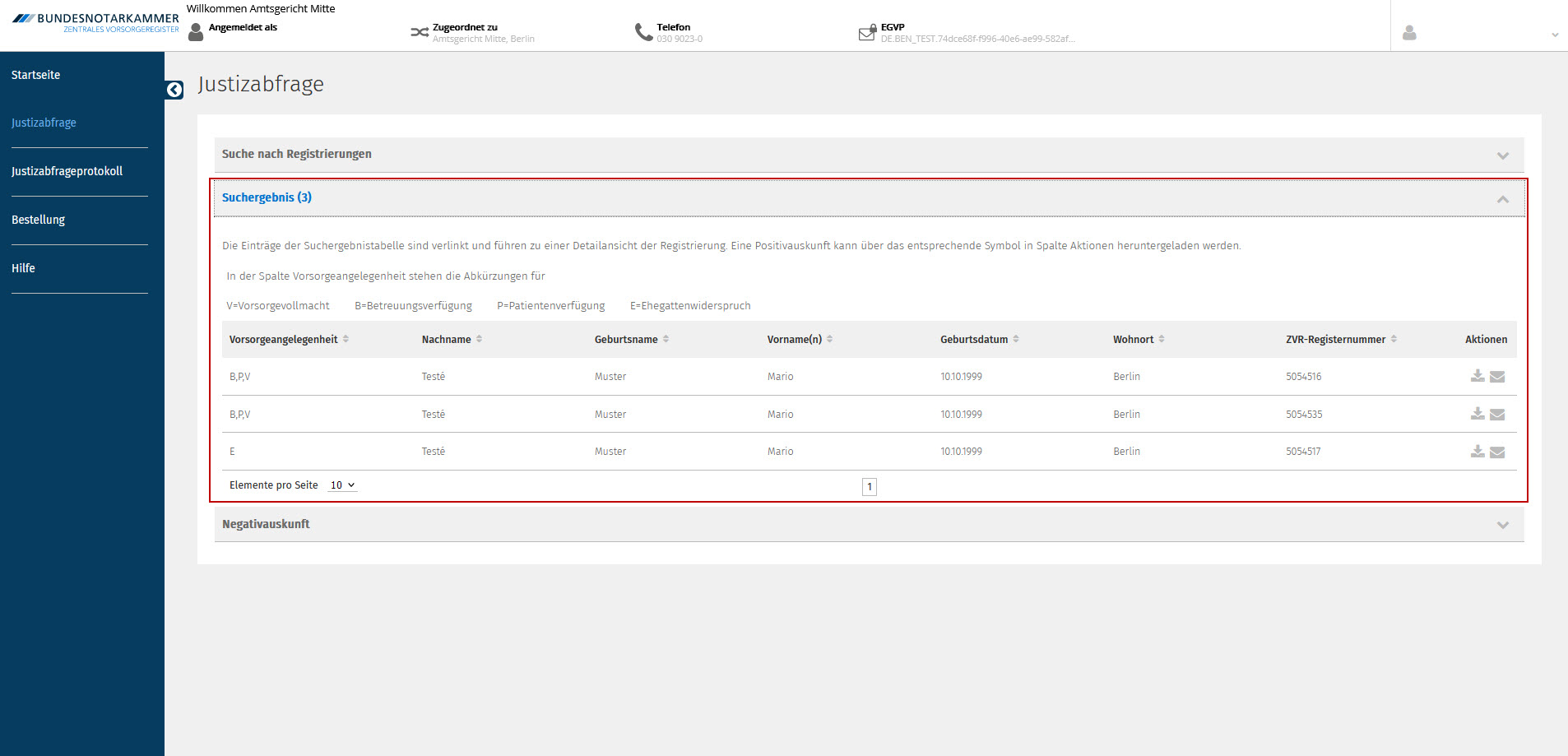Click the Aktionen column header
Image resolution: width=1568 pixels, height=756 pixels.
click(1486, 339)
